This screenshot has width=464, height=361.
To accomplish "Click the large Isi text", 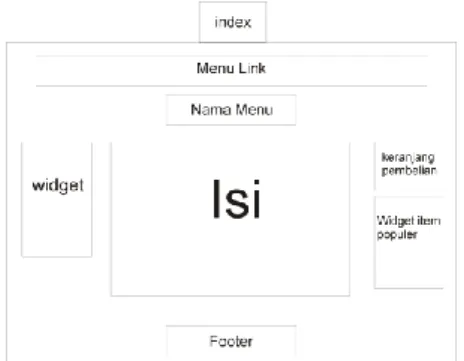I will 236,199.
